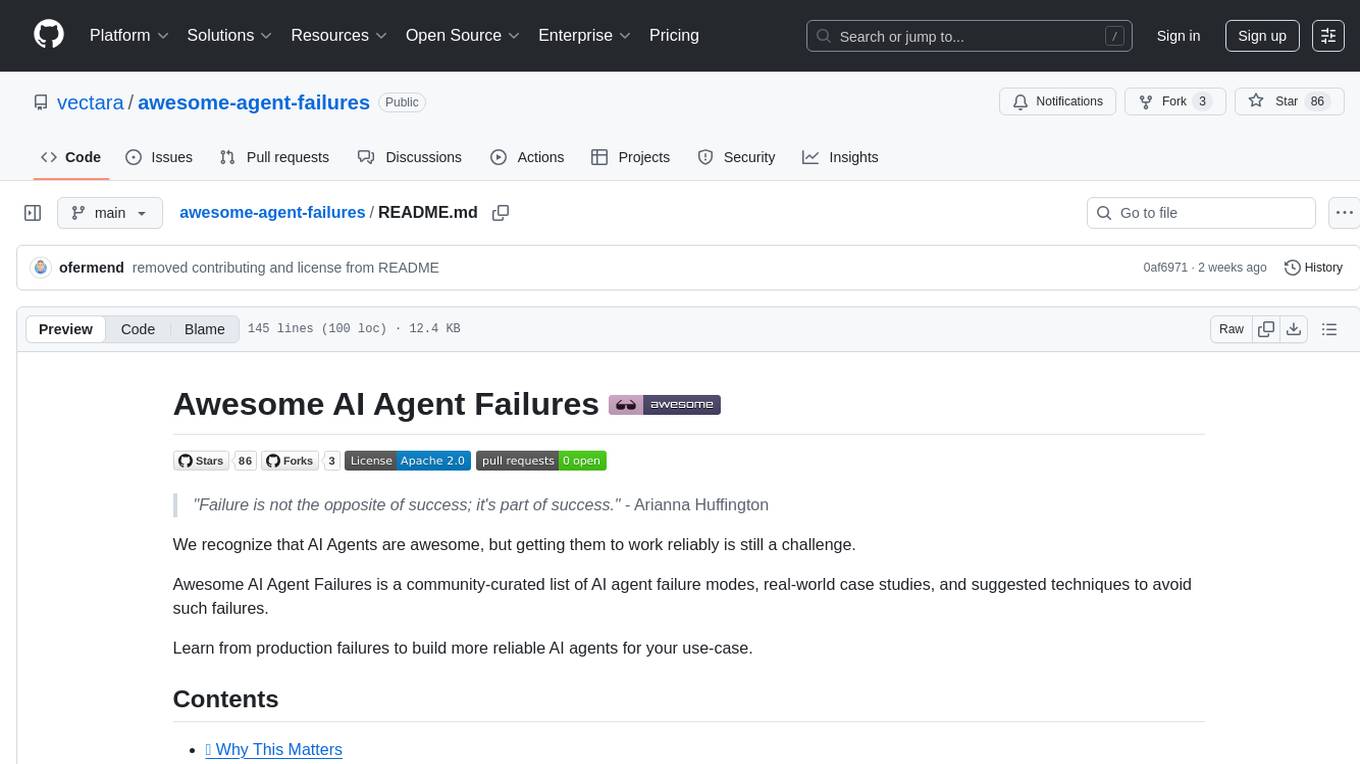This screenshot has width=1360, height=764.
Task: Click the License Apache 2.0 badge
Action: click(x=407, y=461)
